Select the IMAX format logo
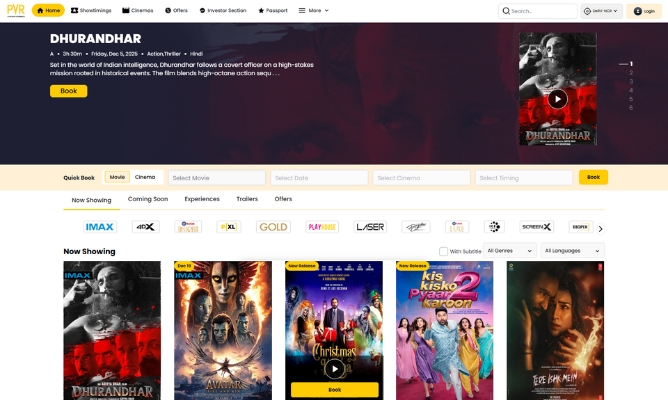This screenshot has width=668, height=400. (100, 227)
